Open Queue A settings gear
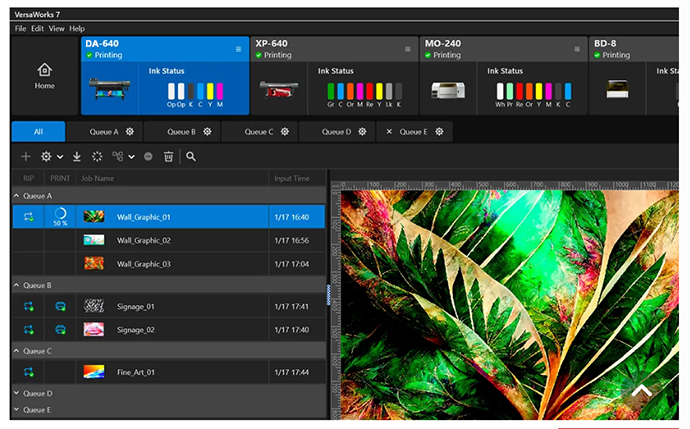690x429 pixels. tap(129, 132)
